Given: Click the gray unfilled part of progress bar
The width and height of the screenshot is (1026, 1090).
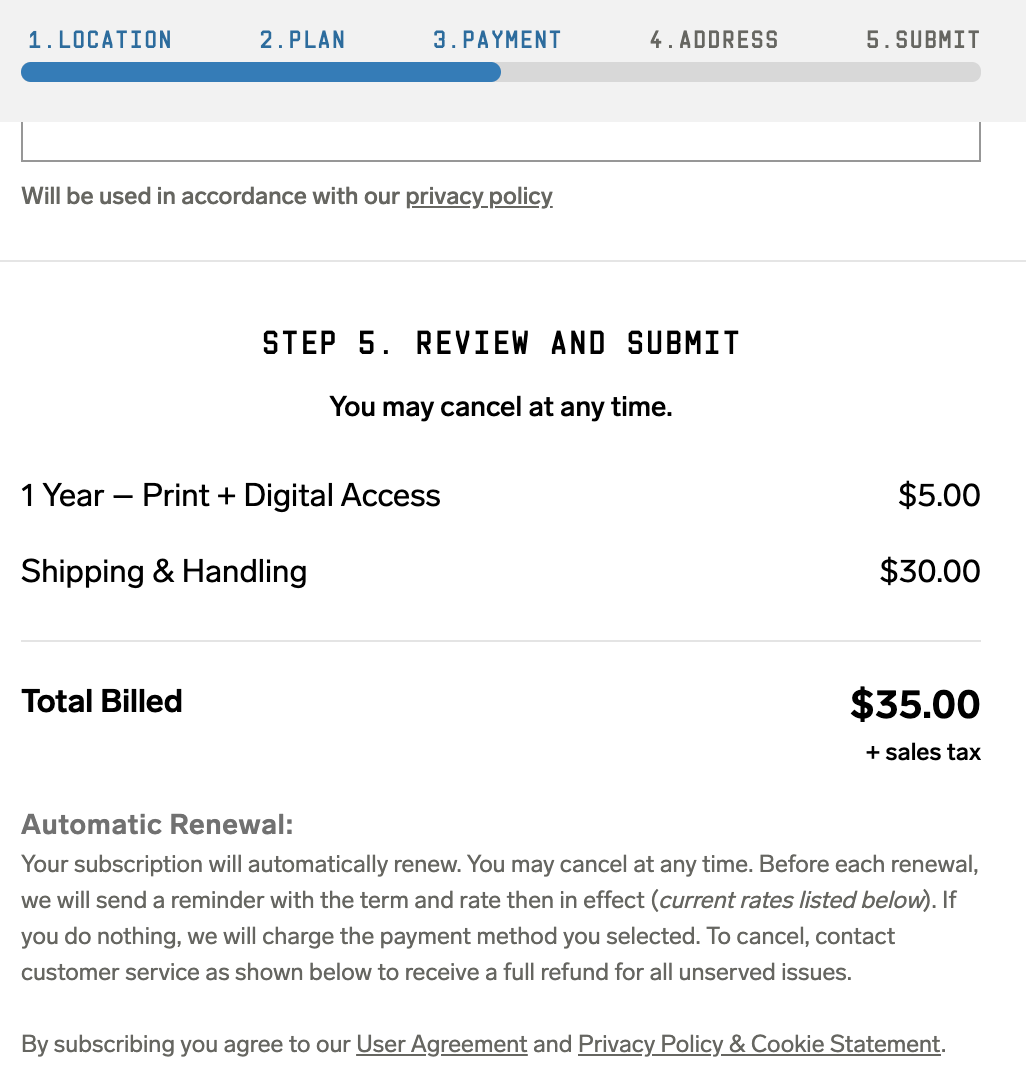Looking at the screenshot, I should [x=740, y=72].
